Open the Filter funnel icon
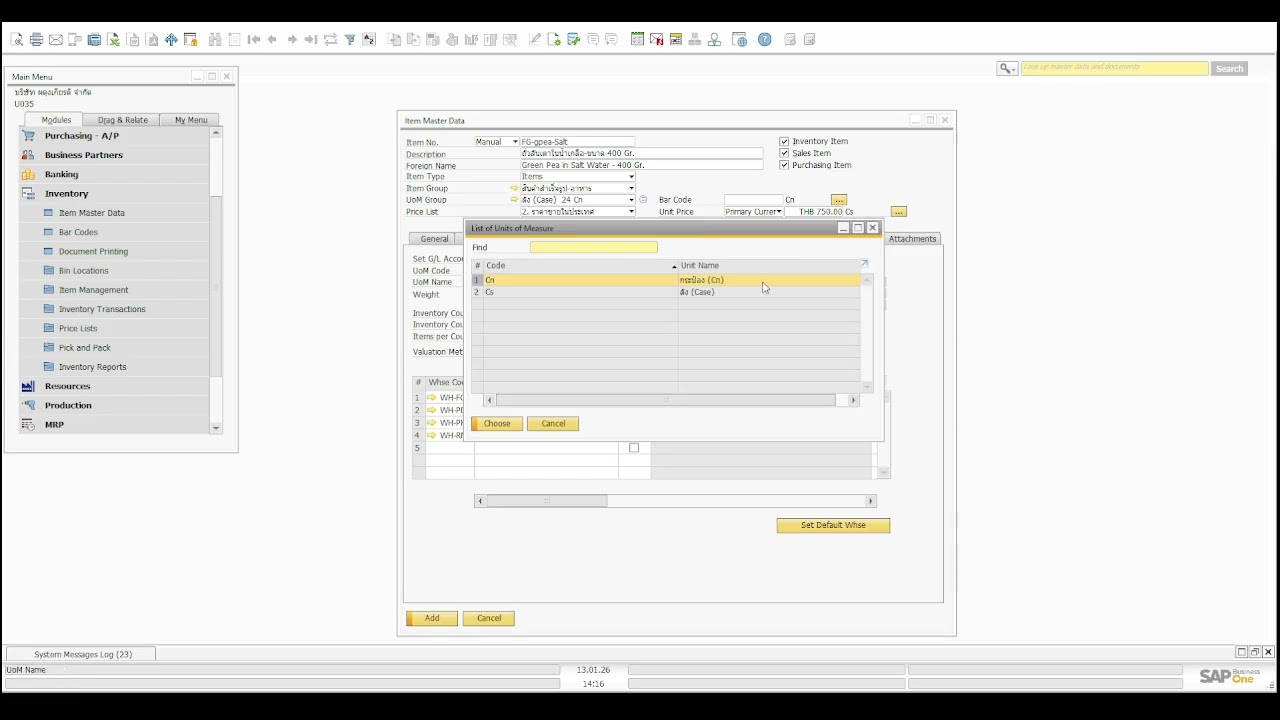Image resolution: width=1280 pixels, height=720 pixels. pos(350,40)
